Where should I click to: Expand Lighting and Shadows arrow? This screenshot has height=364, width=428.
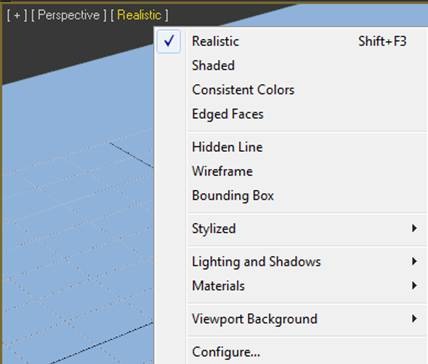tap(414, 261)
